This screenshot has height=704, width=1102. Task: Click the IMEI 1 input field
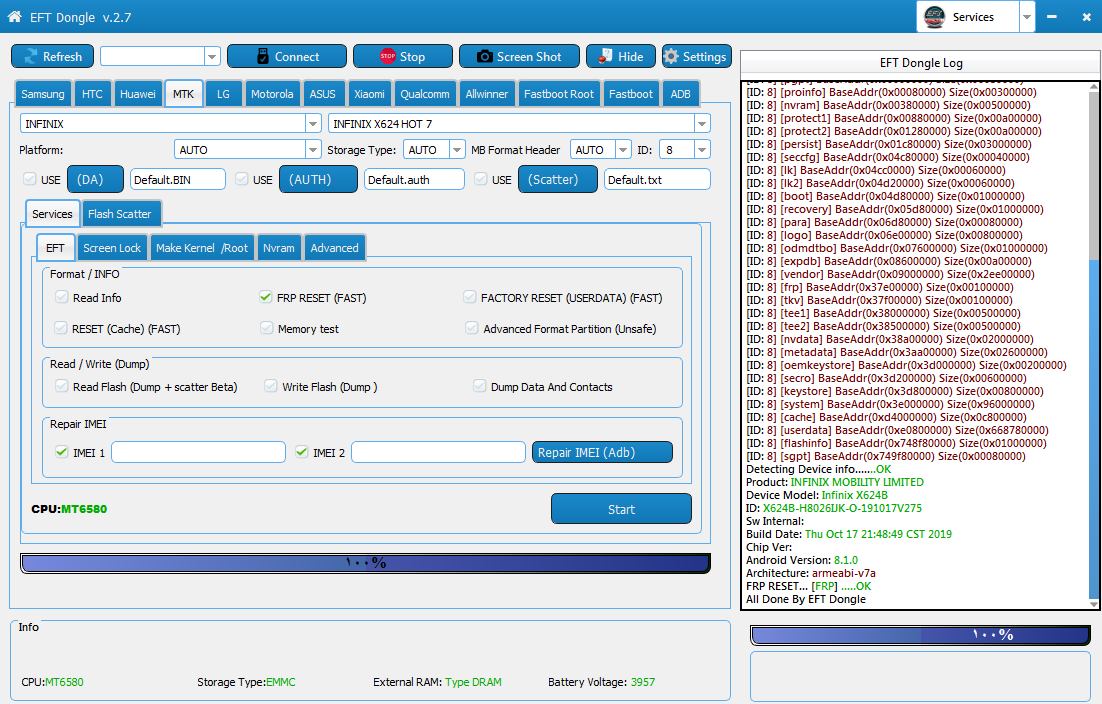click(x=198, y=452)
